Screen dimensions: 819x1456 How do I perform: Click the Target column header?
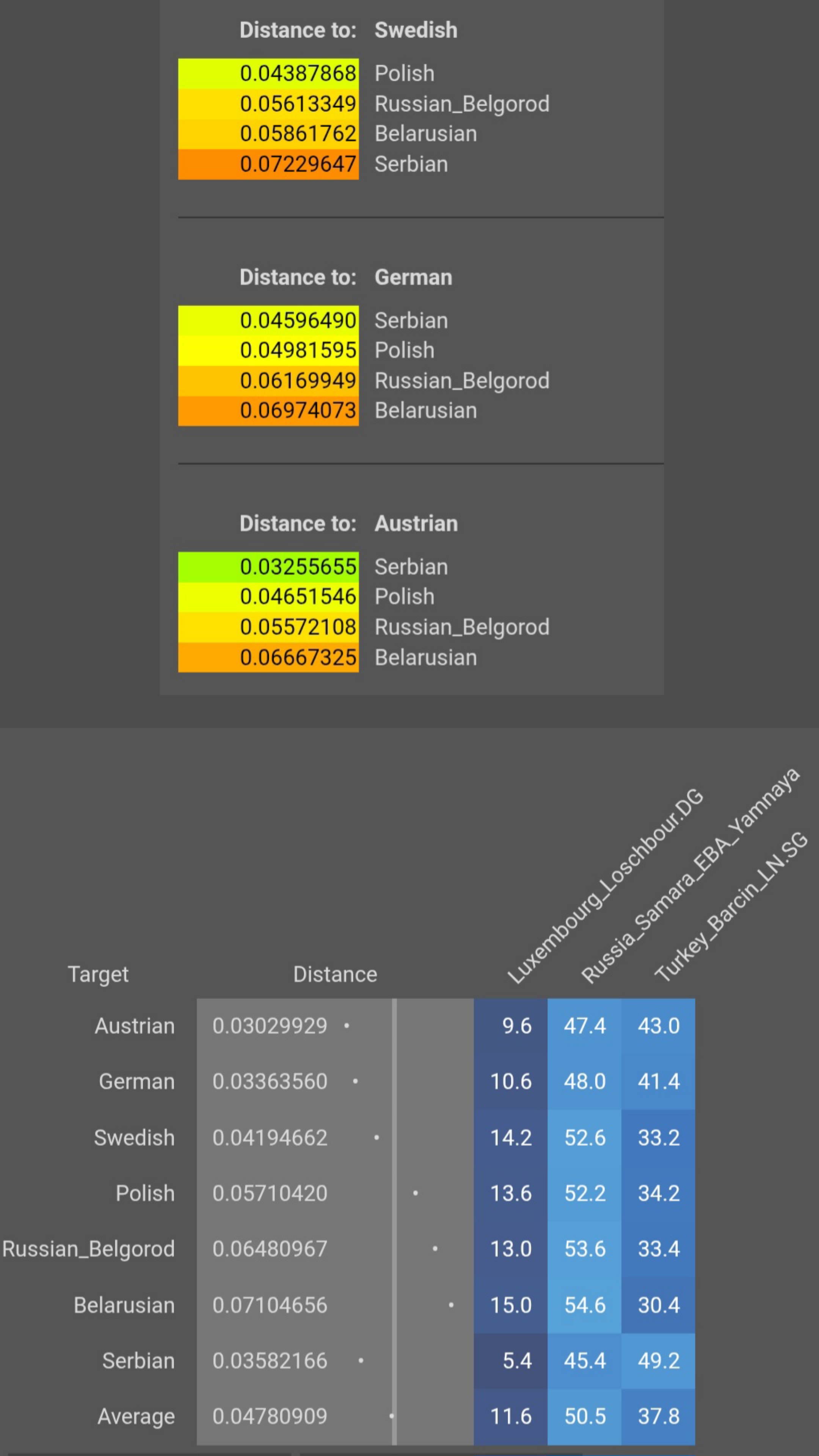98,974
